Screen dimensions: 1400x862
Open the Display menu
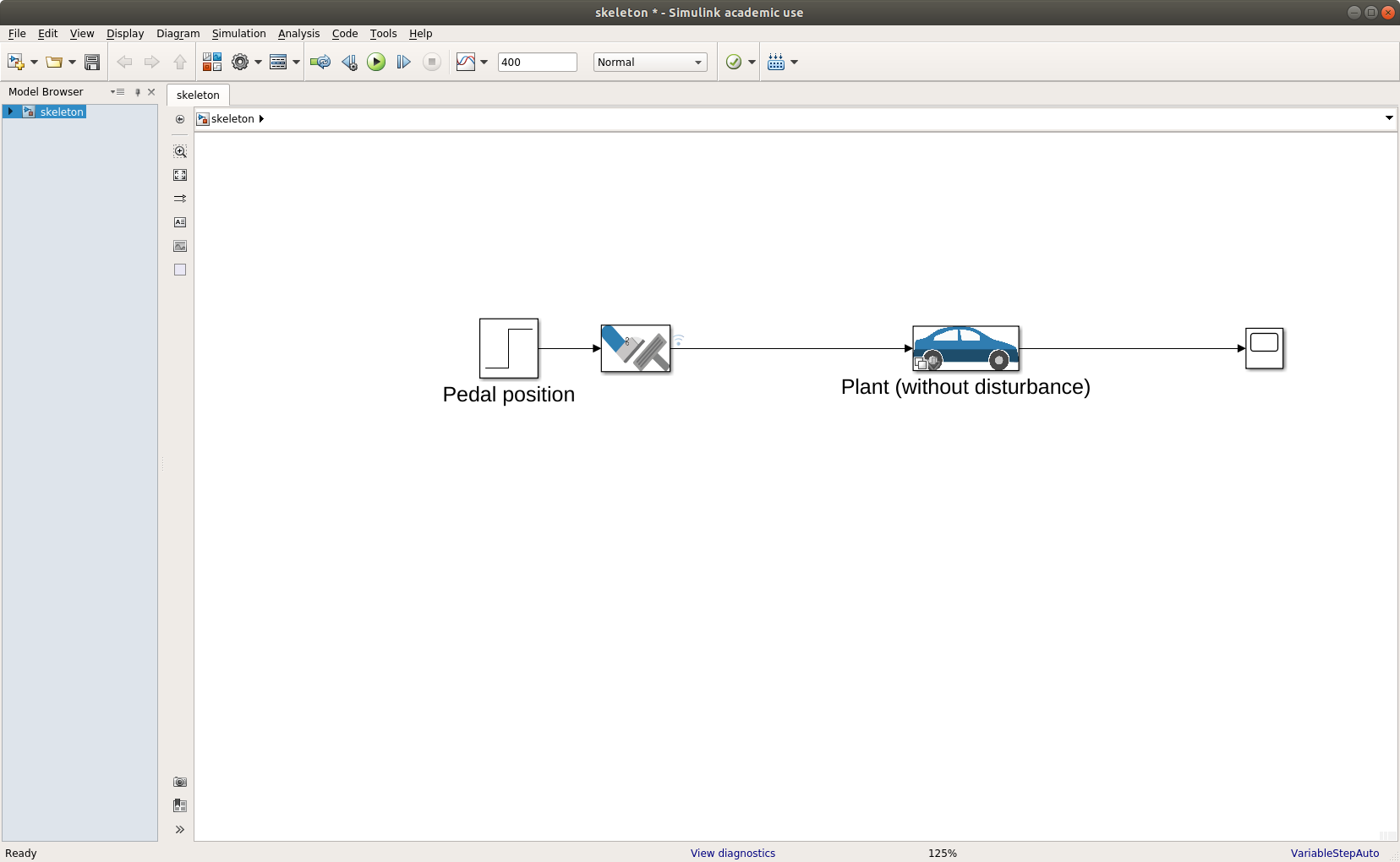(125, 34)
